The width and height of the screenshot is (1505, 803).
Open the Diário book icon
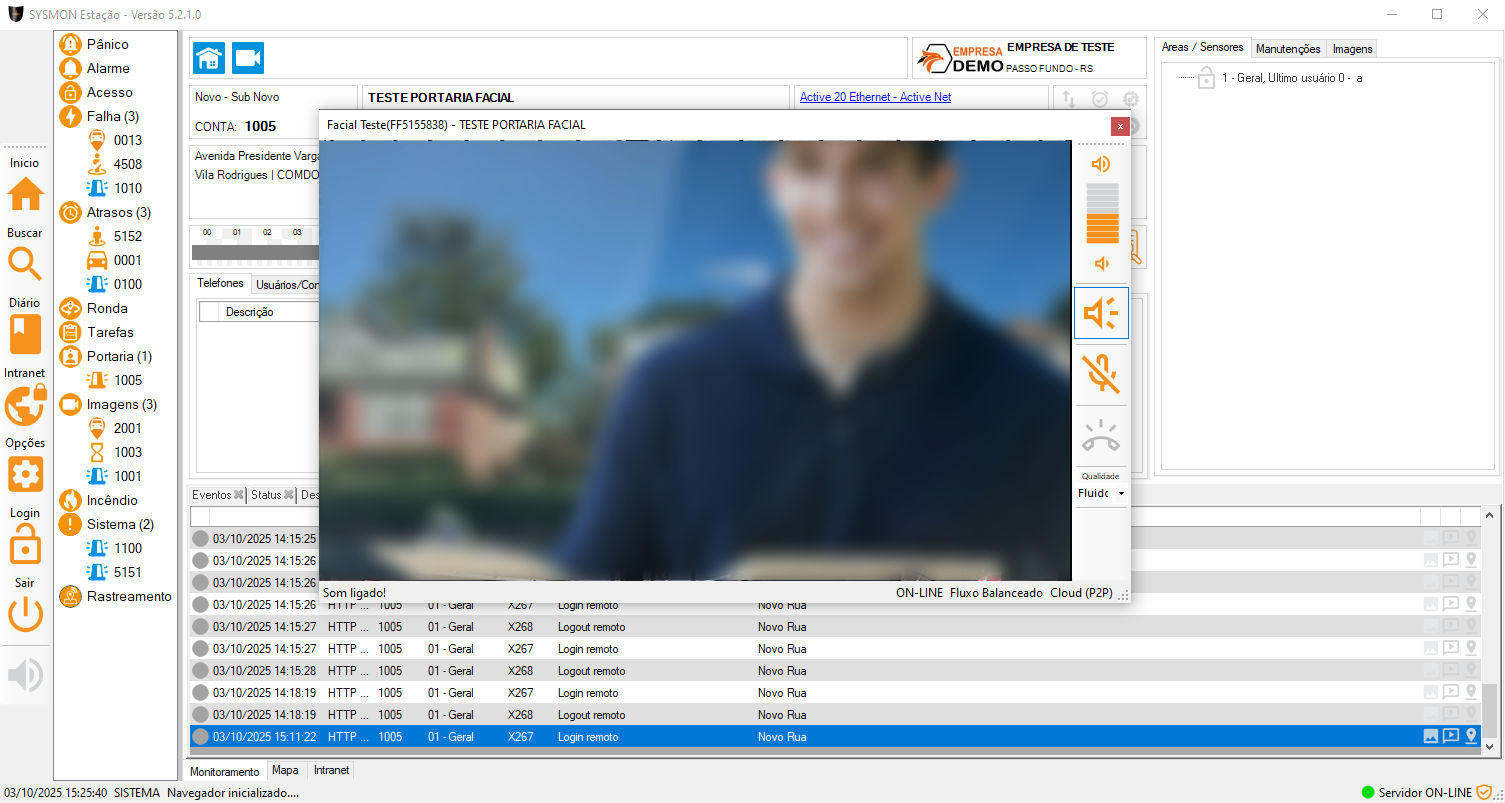click(25, 334)
